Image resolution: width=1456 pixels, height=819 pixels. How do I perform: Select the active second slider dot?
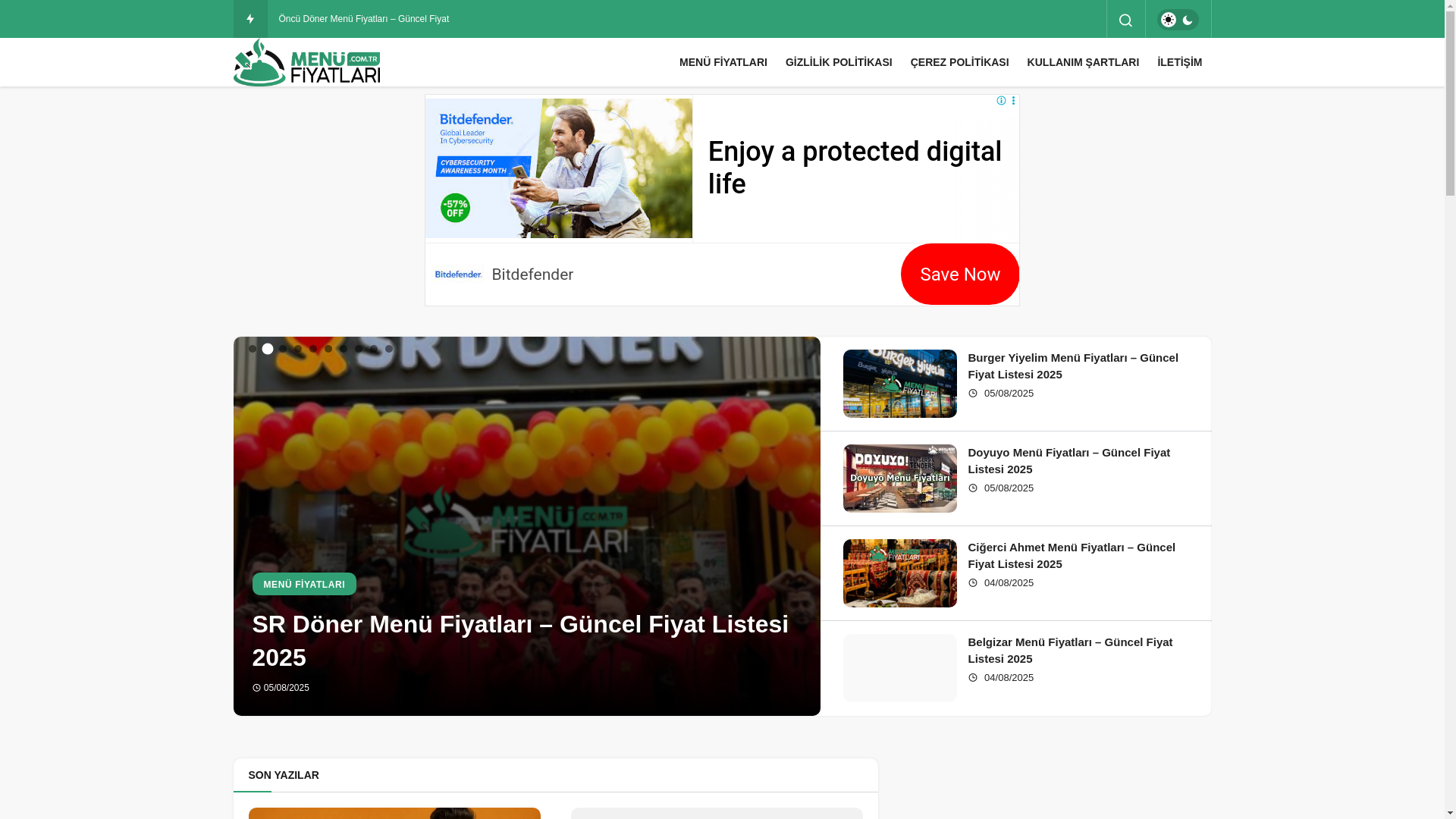pyautogui.click(x=268, y=349)
